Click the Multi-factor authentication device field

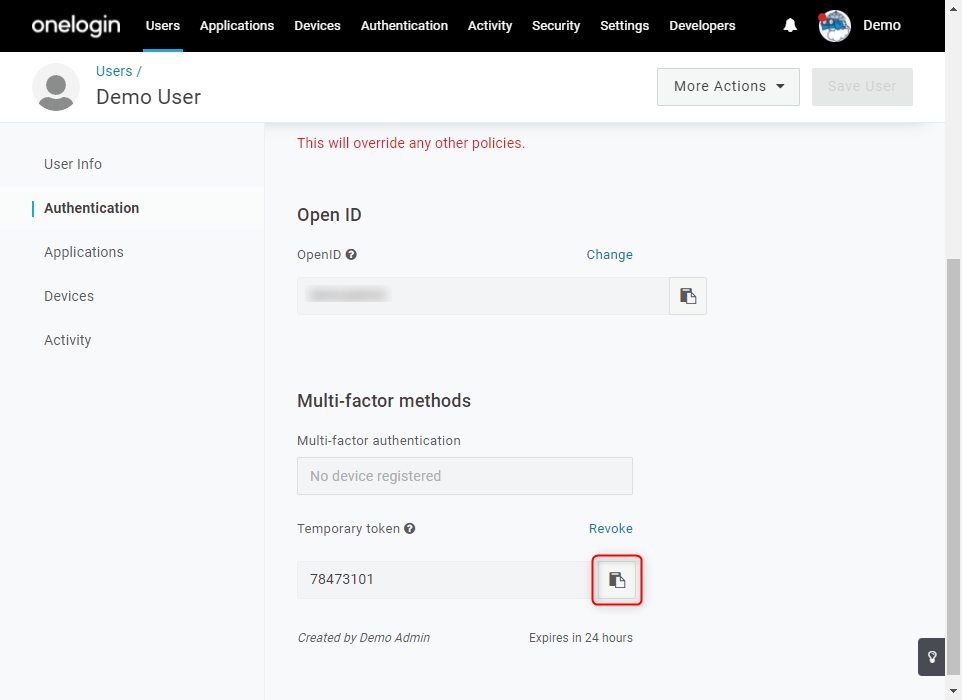[464, 476]
